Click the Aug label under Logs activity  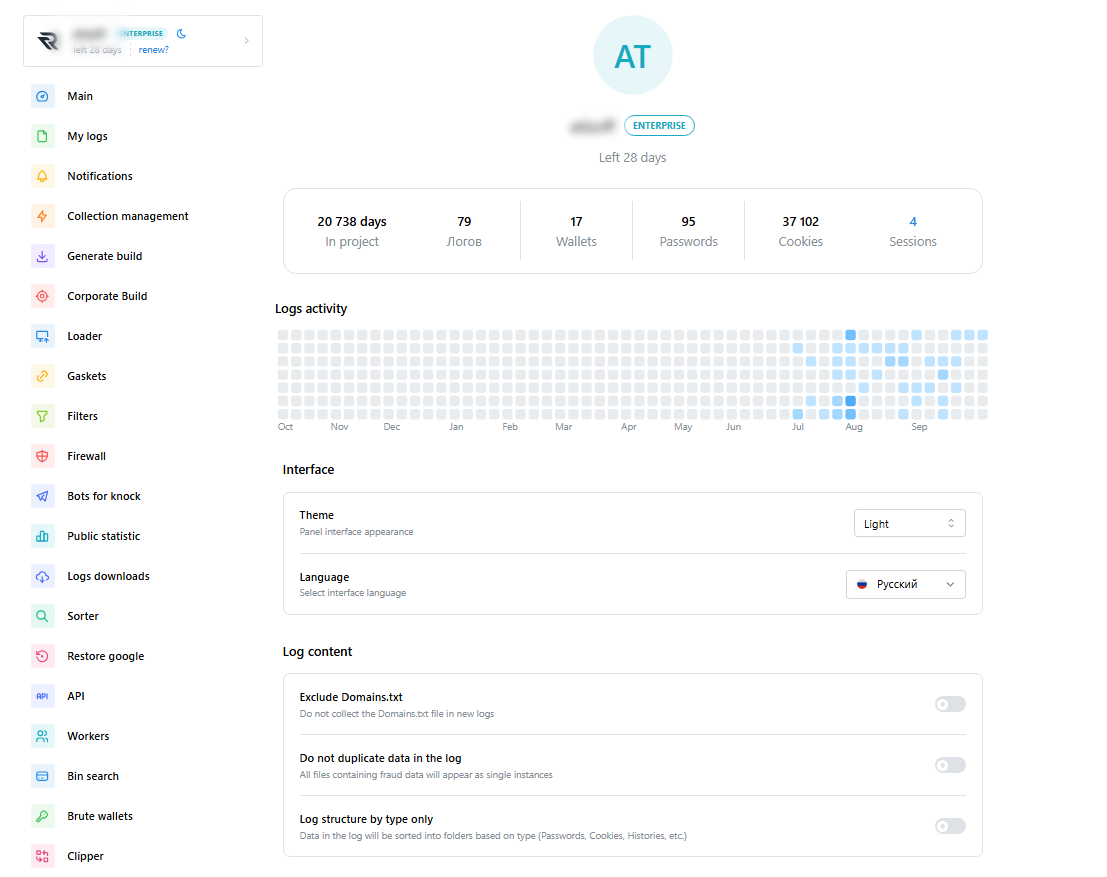pyautogui.click(x=854, y=427)
